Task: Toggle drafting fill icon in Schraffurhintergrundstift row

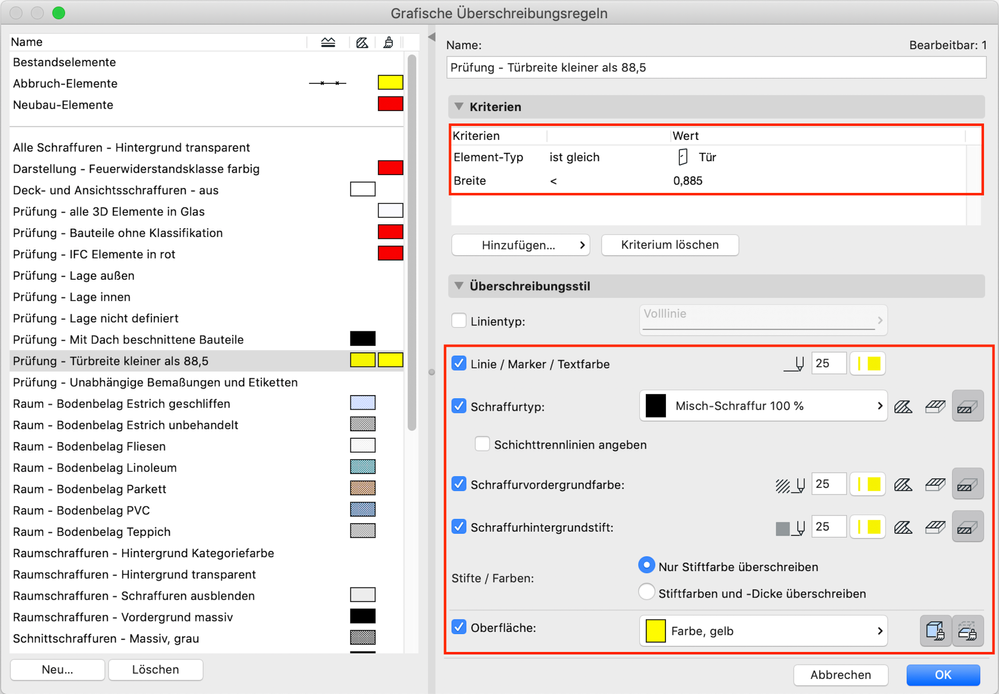Action: coord(903,528)
